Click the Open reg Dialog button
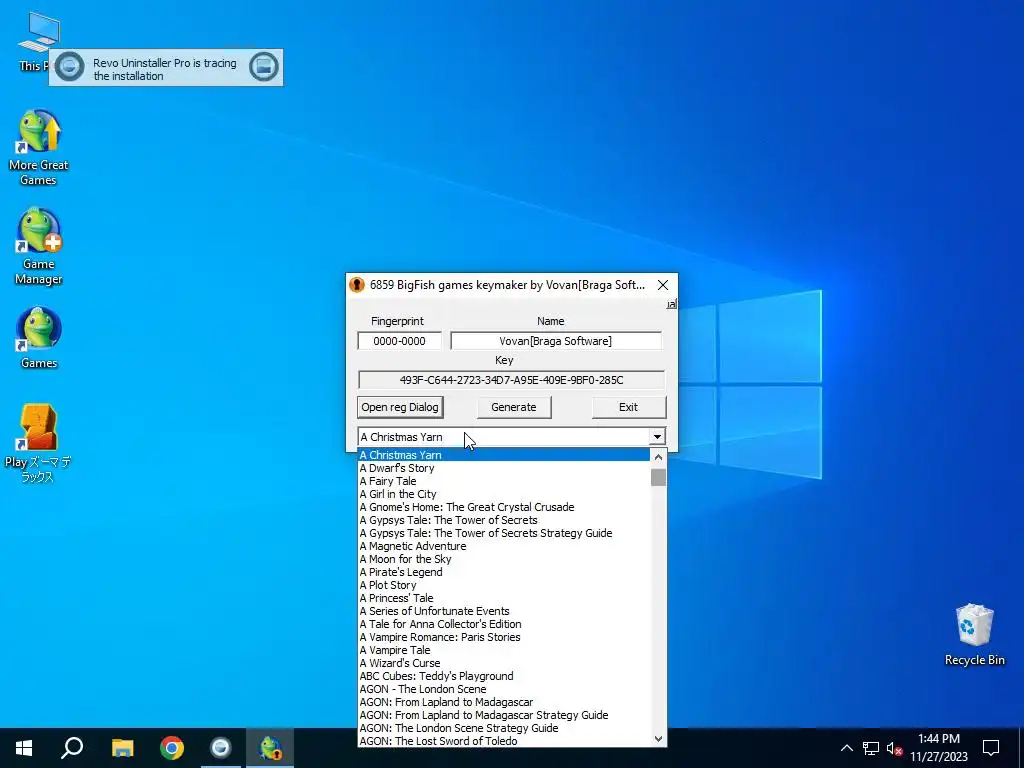Viewport: 1024px width, 768px height. point(400,407)
